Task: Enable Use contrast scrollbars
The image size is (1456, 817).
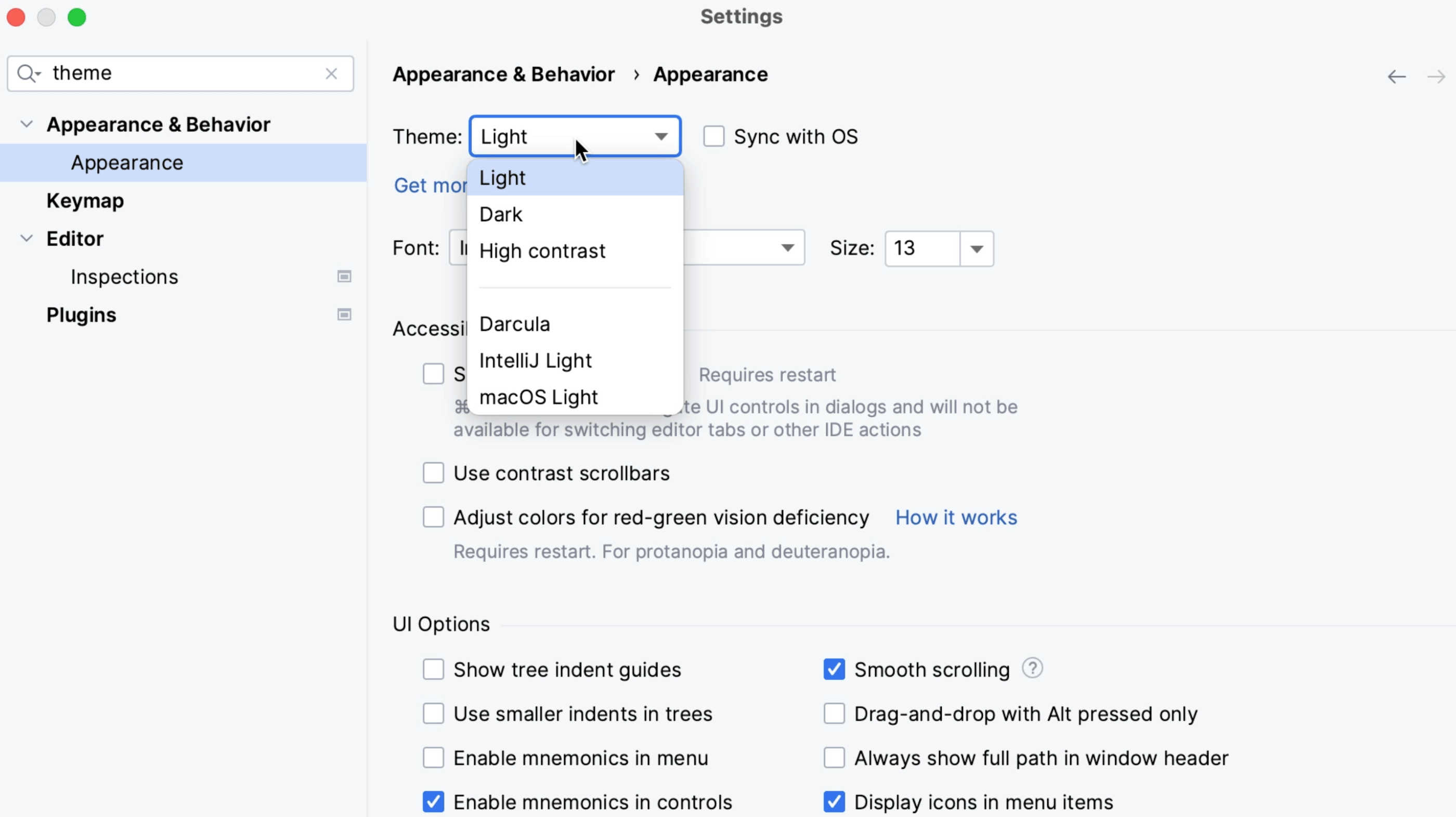Action: click(433, 473)
